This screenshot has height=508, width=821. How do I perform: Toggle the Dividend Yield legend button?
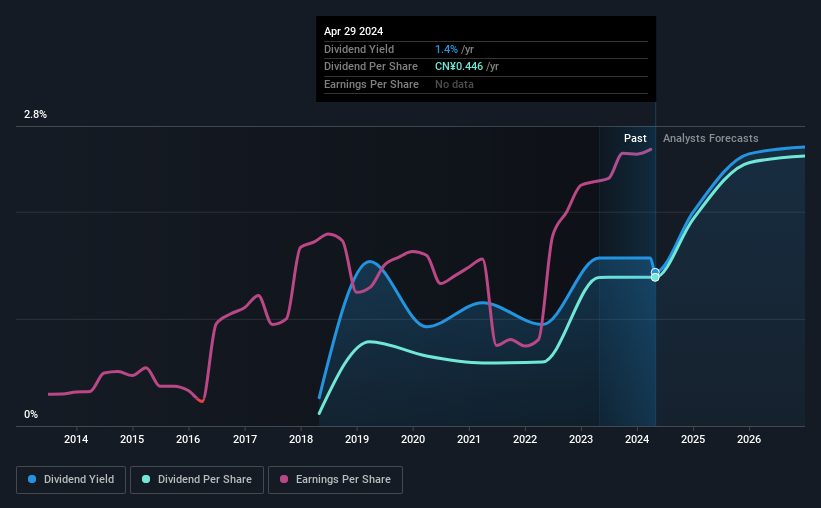[x=71, y=480]
